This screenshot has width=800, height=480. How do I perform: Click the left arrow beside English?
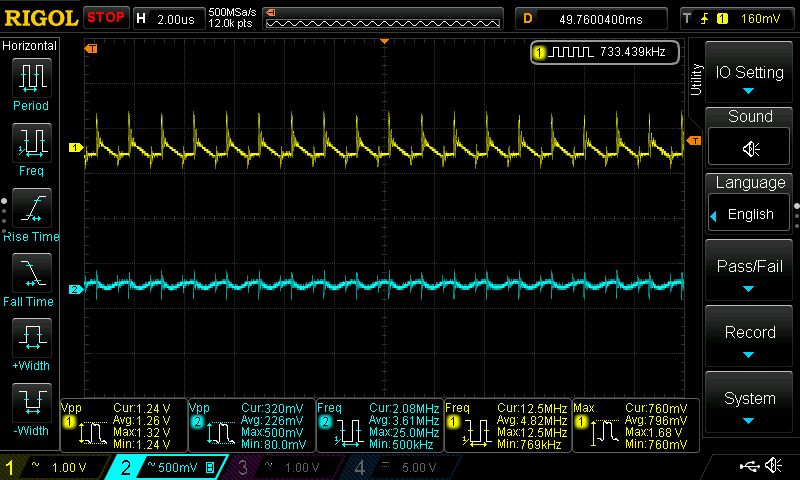click(x=713, y=216)
